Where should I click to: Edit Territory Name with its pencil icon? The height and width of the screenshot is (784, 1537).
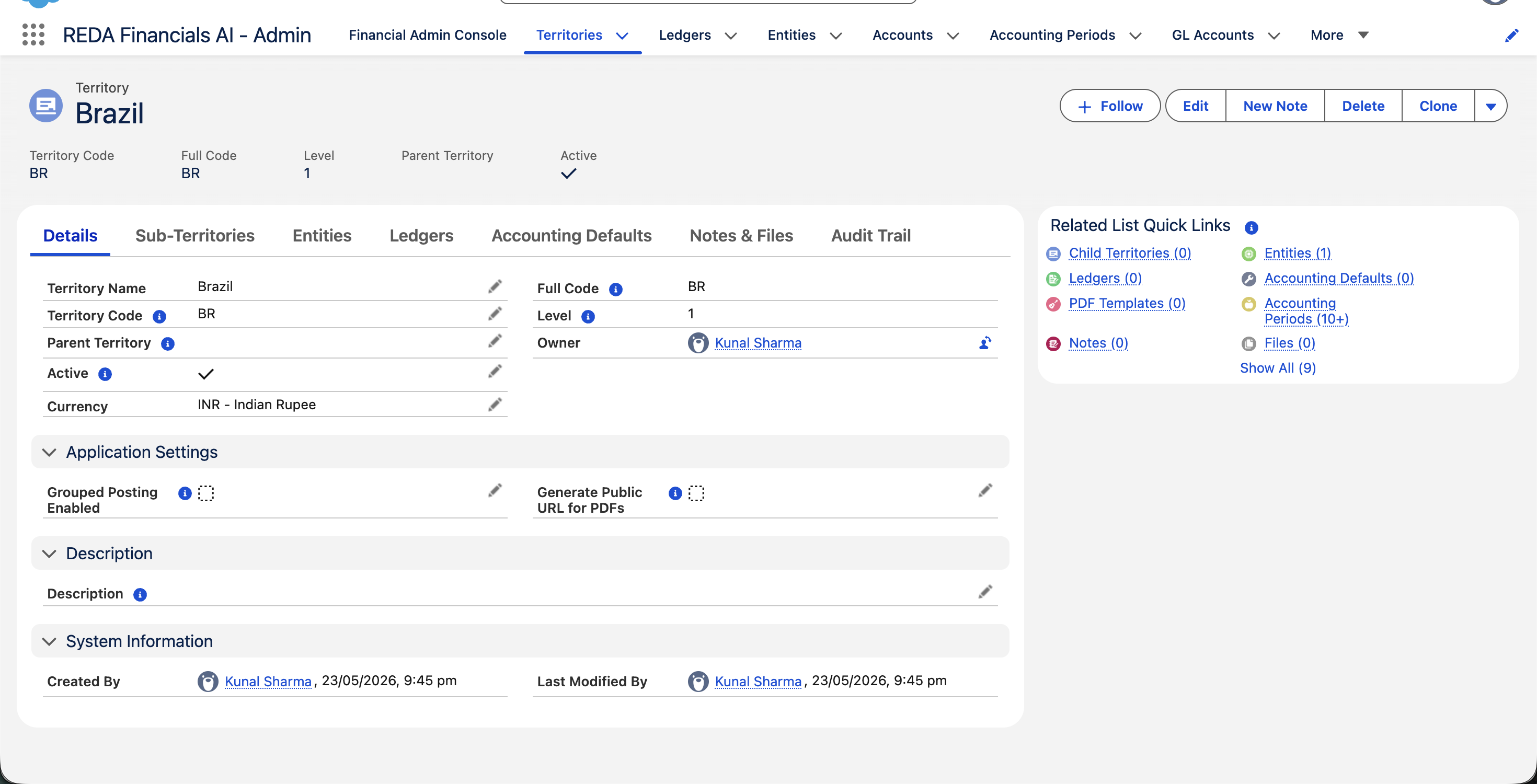point(495,286)
